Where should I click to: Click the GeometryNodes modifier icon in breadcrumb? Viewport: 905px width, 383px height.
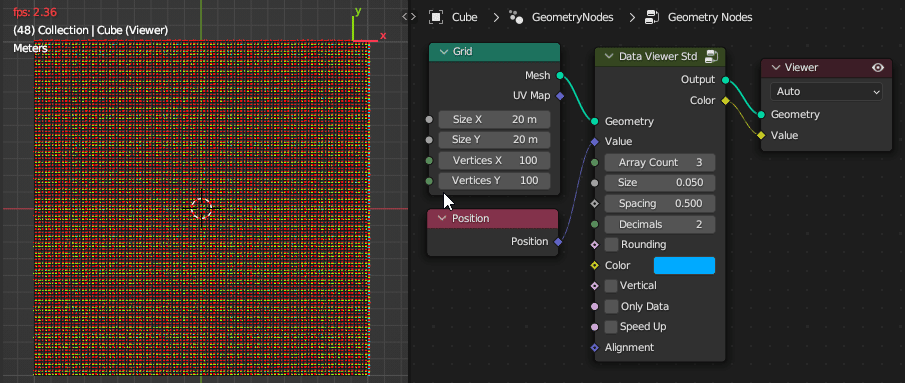coord(516,17)
